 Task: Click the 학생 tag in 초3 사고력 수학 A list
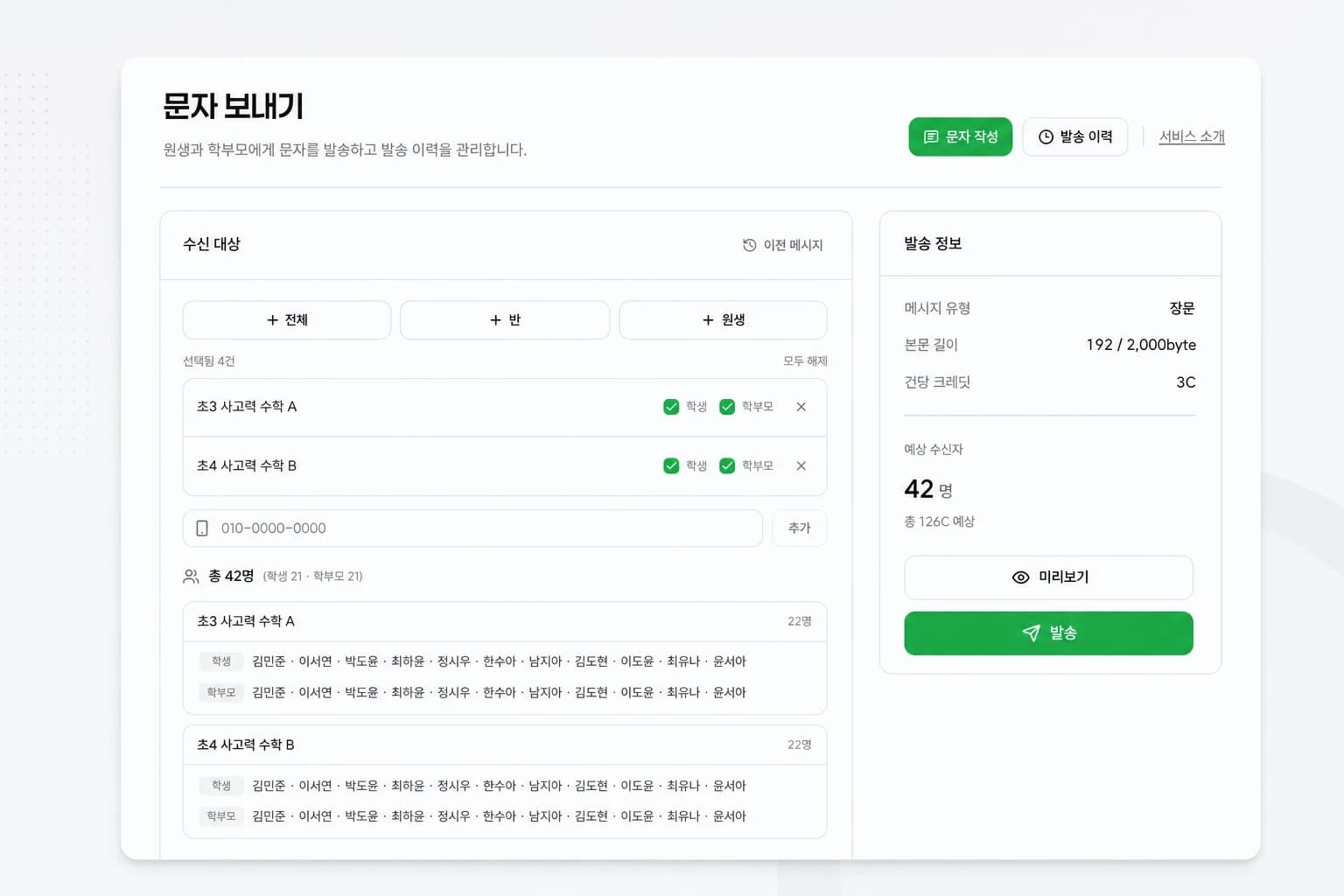point(221,661)
